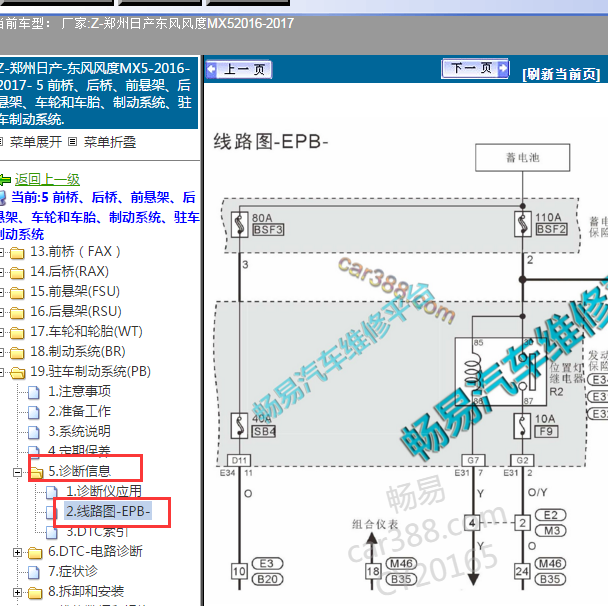Open document 4.定期保养
Viewport: 608px width, 606px height.
79,451
